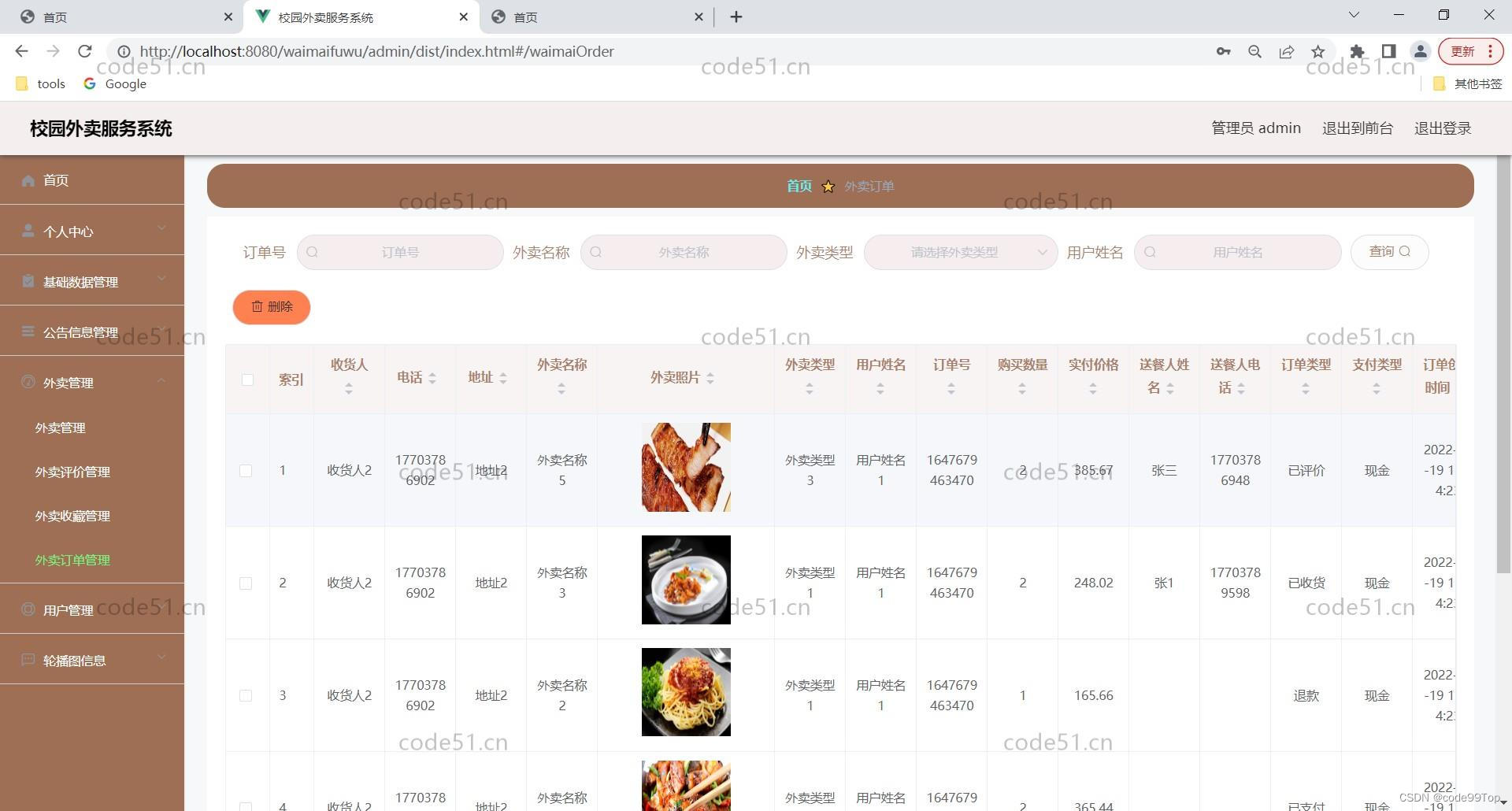Click the 轮播图信息 sidebar icon
Viewport: 1512px width, 811px height.
28,660
